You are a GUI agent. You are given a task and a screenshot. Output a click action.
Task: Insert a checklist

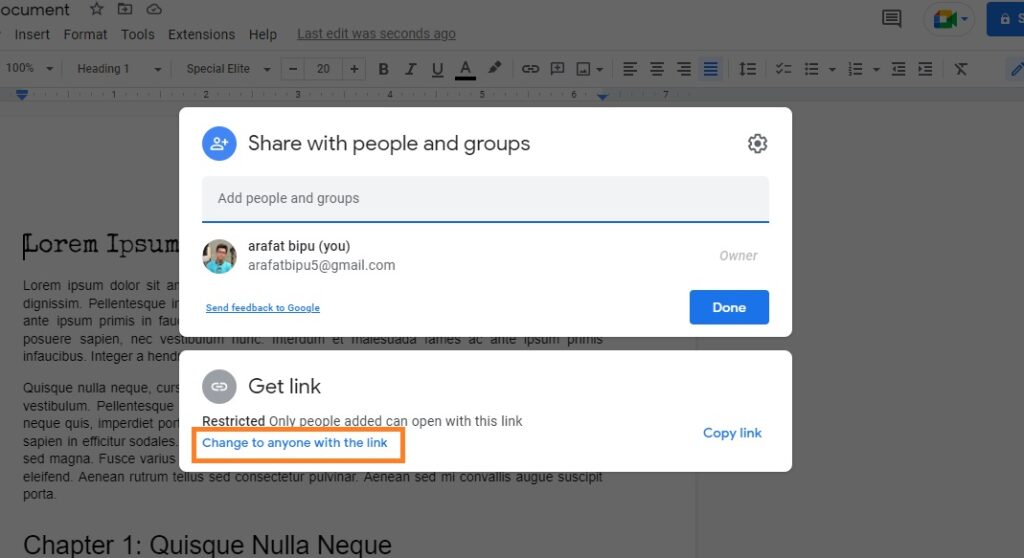point(783,69)
